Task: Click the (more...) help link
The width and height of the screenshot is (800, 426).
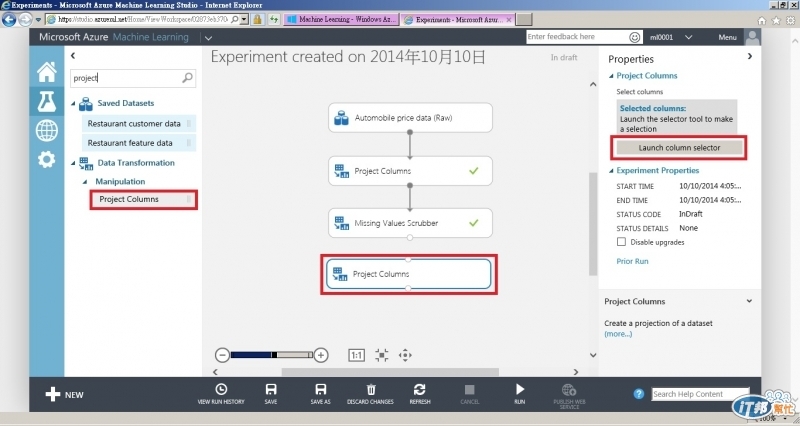Action: (x=618, y=334)
